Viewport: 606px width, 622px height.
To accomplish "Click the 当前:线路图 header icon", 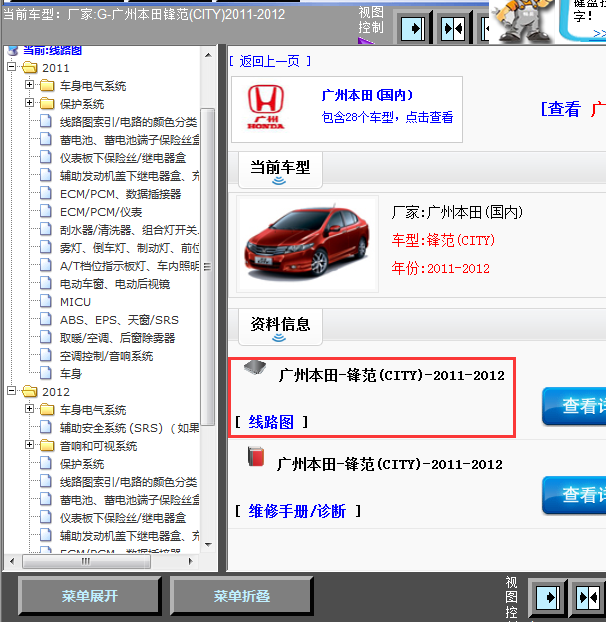I will 13,51.
